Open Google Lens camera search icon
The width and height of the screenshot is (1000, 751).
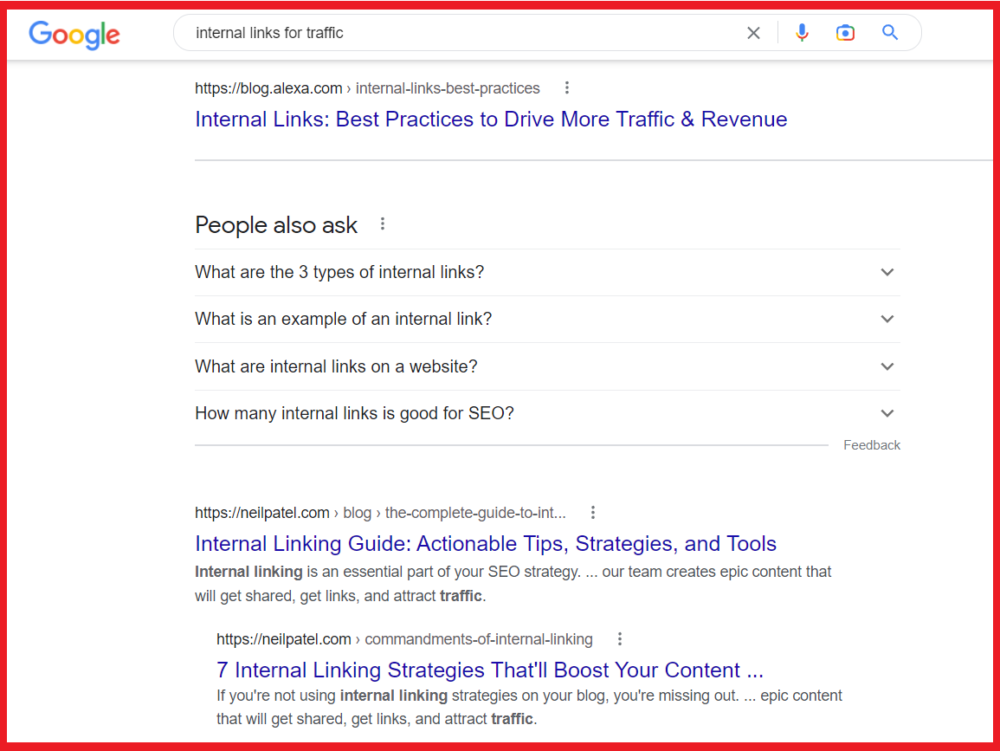coord(845,32)
